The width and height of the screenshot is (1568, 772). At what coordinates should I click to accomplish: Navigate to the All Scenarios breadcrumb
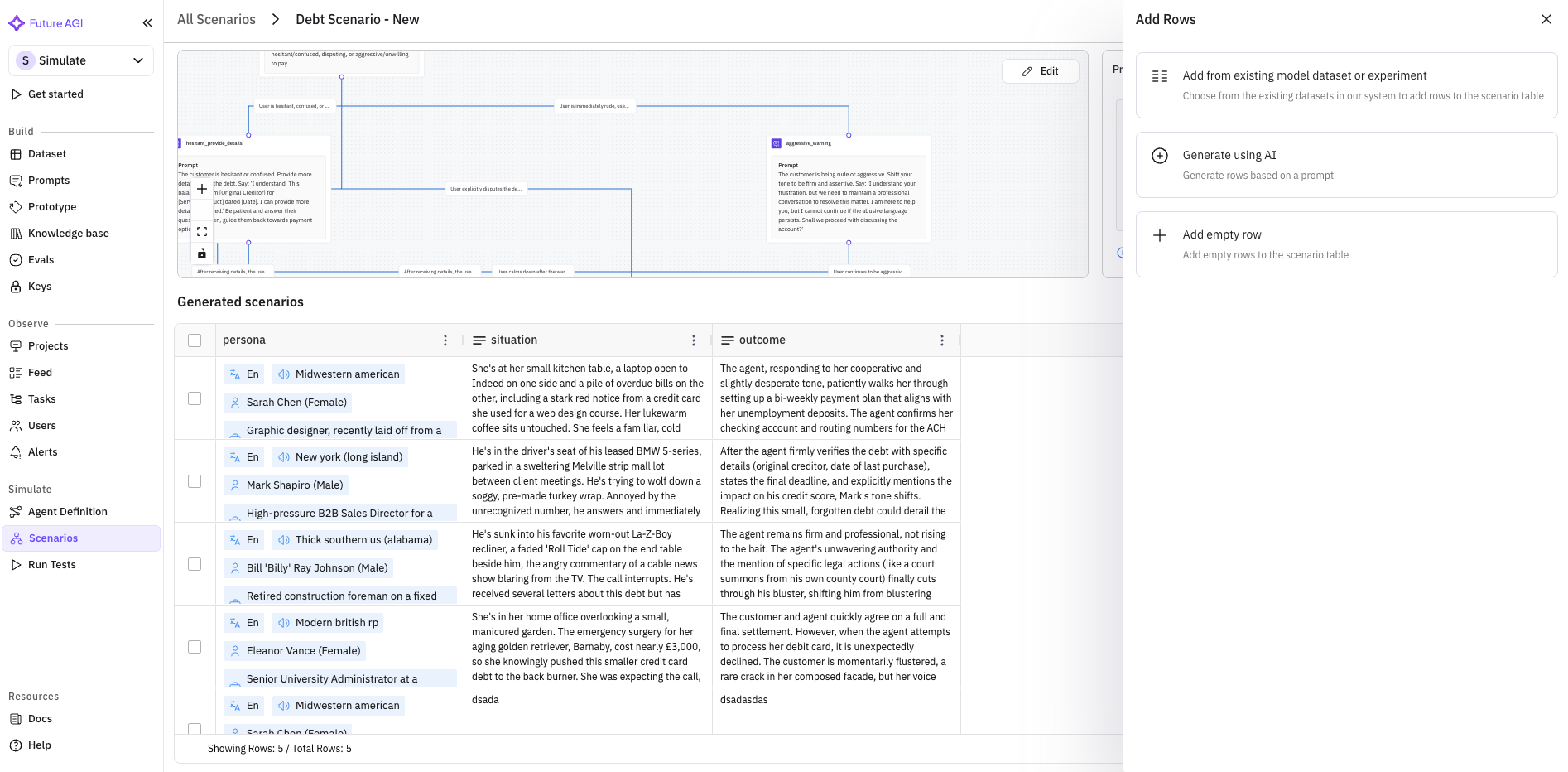(x=216, y=19)
